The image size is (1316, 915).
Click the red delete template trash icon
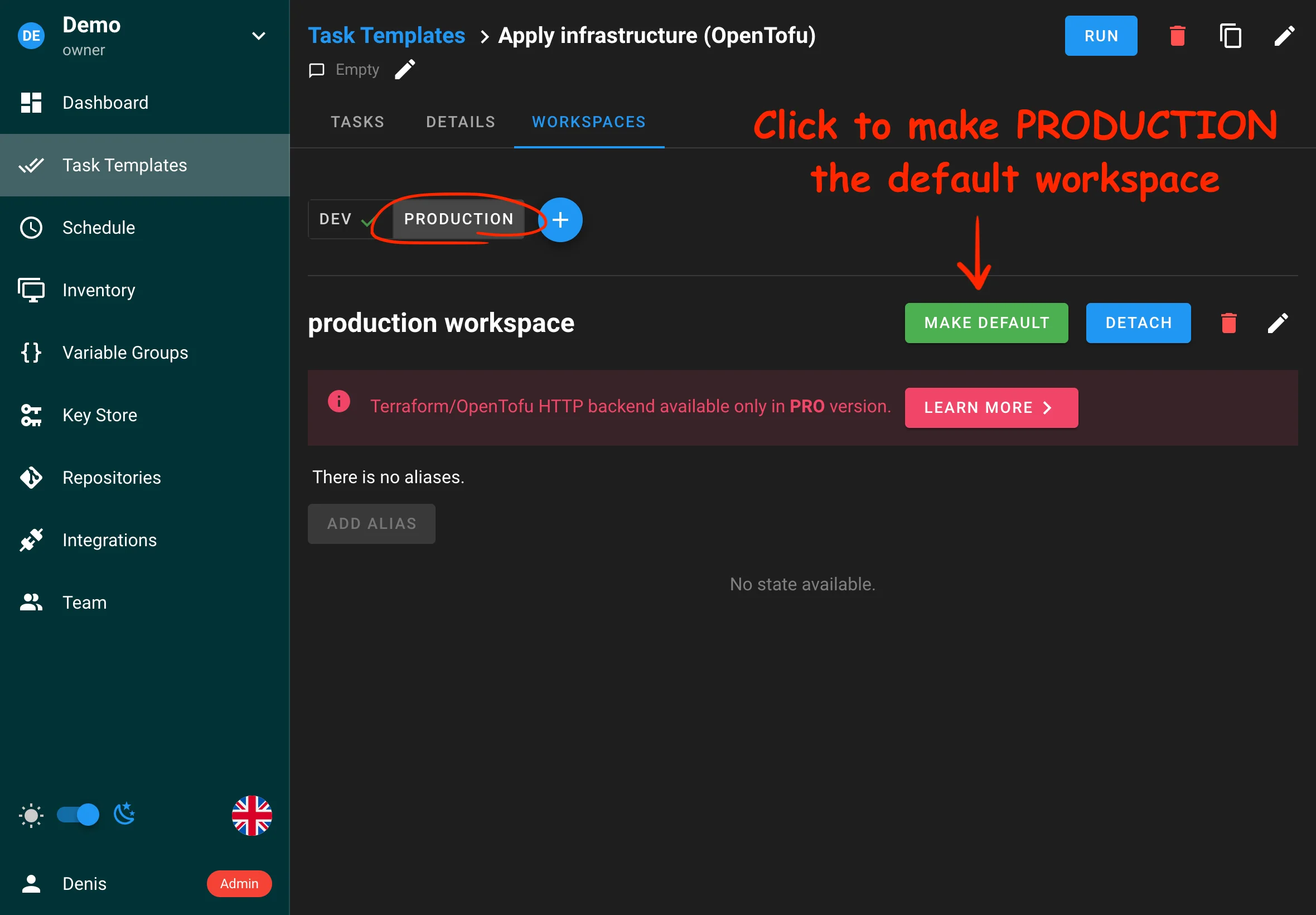tap(1177, 36)
